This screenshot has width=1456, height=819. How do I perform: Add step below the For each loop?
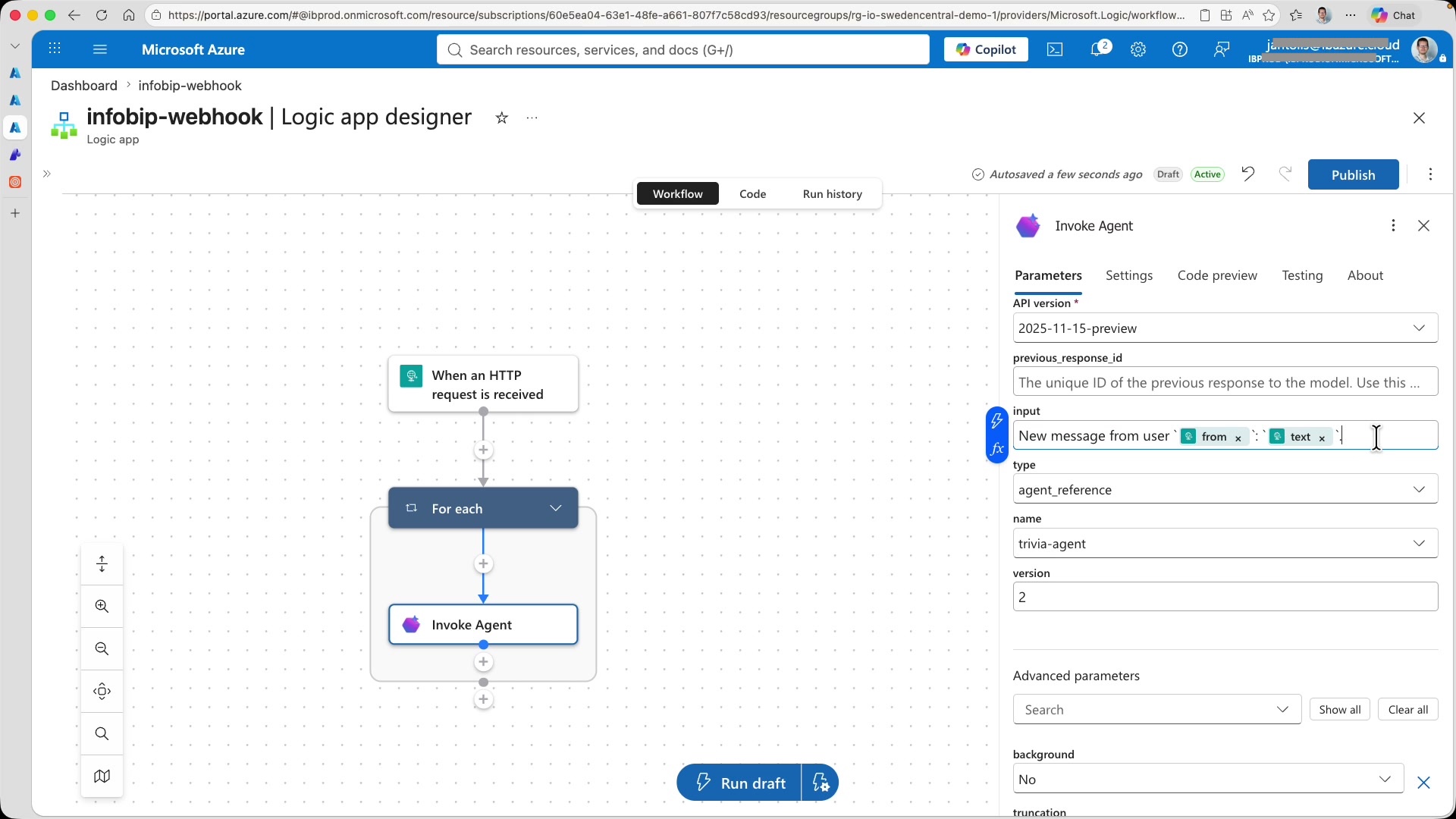tap(483, 700)
